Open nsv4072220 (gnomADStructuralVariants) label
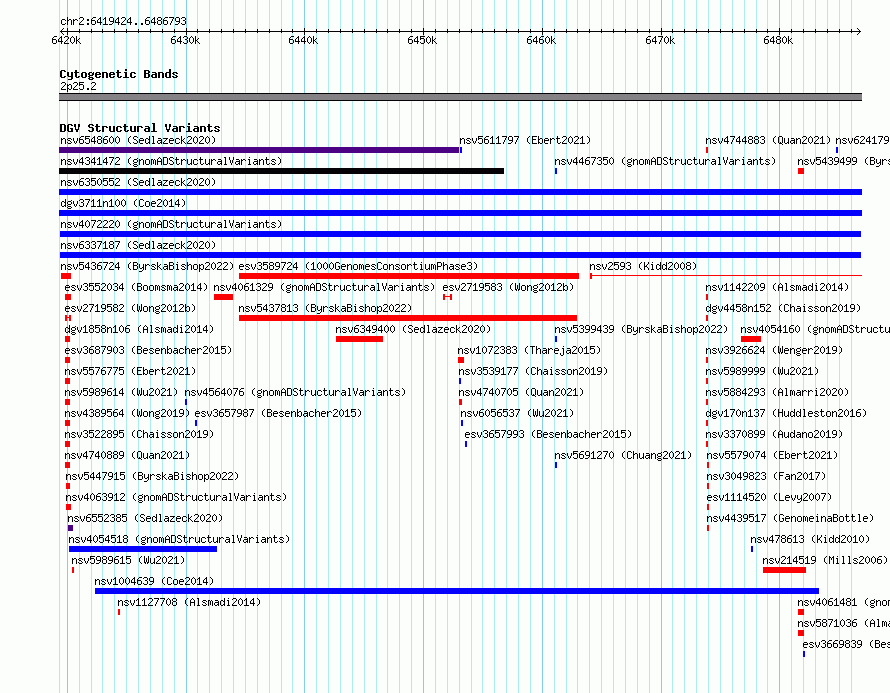Screen dimensions: 890x693 tap(171, 224)
